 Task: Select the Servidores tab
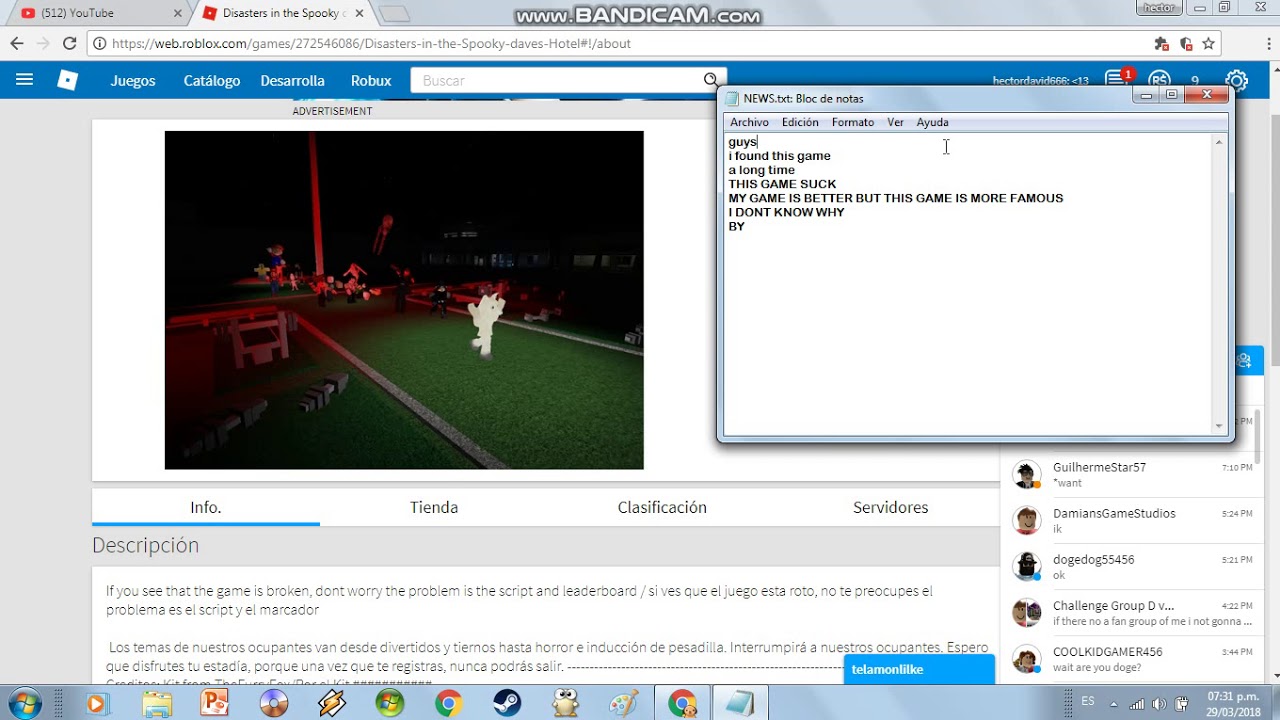click(890, 507)
